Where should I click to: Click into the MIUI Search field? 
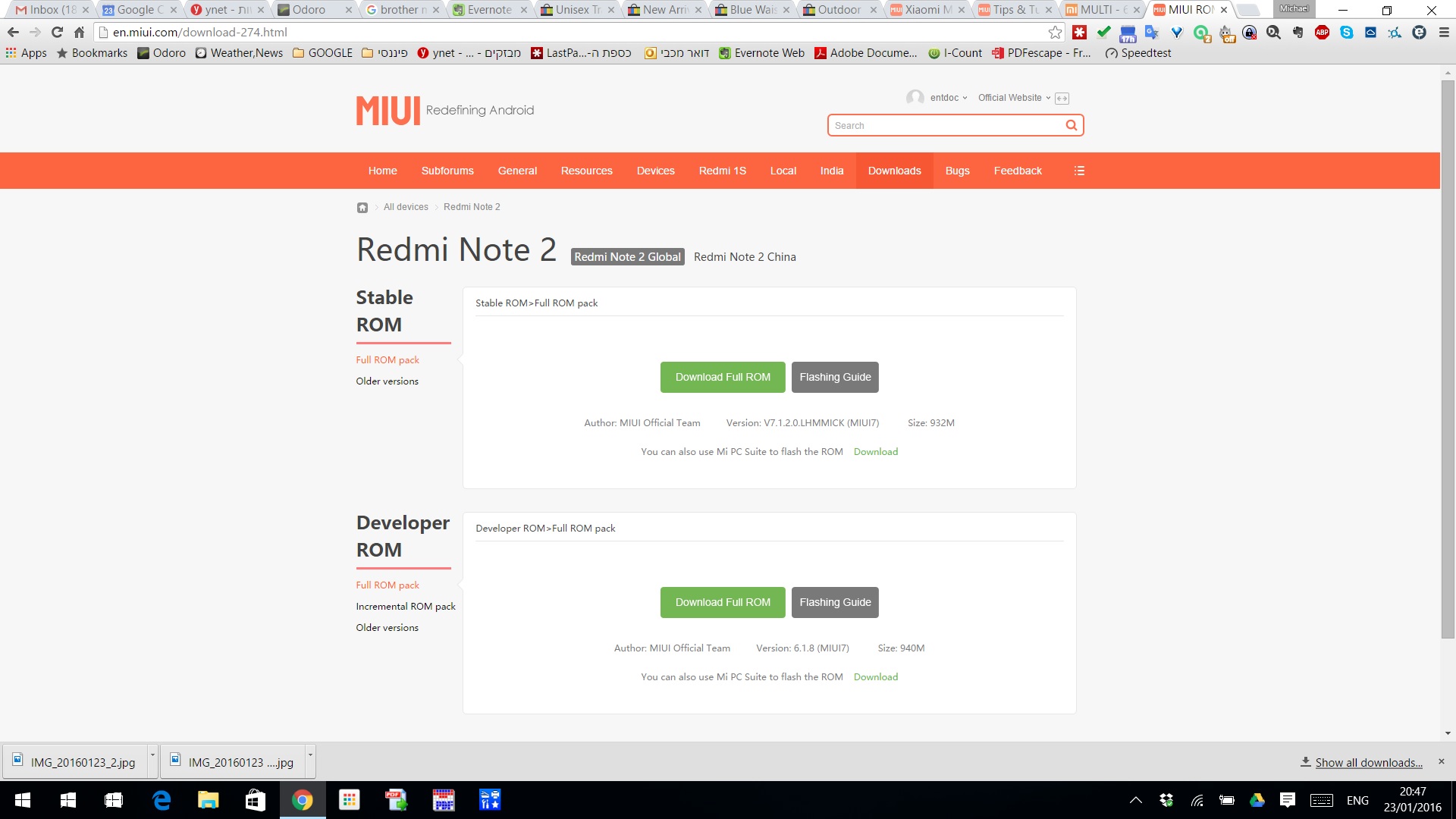coord(946,125)
